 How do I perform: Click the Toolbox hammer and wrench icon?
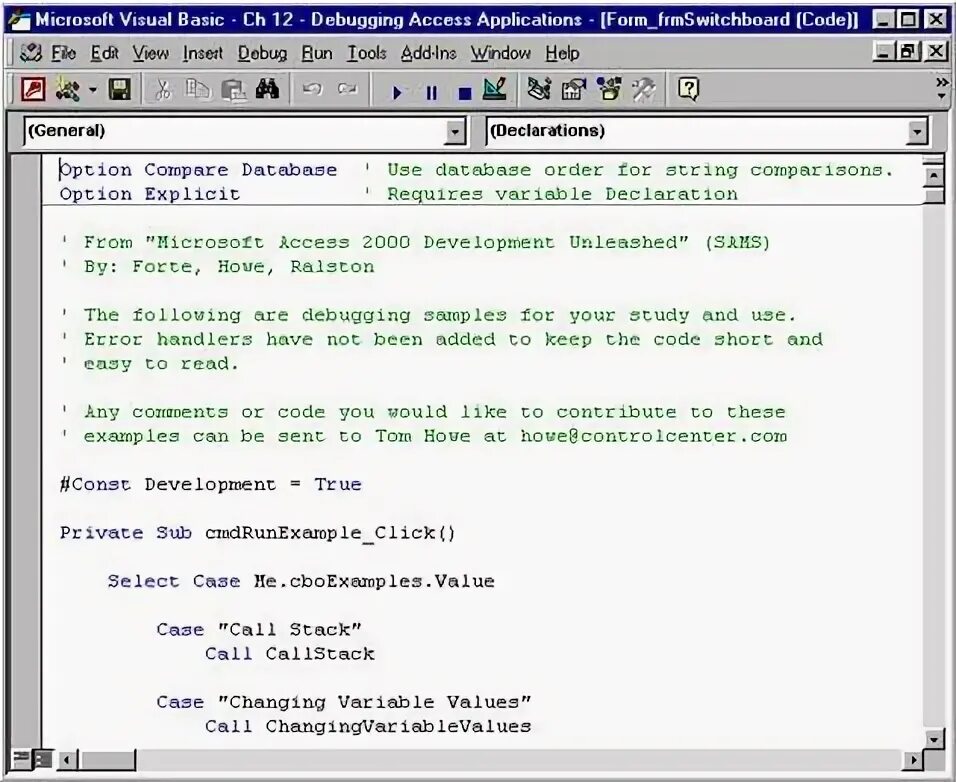click(644, 90)
